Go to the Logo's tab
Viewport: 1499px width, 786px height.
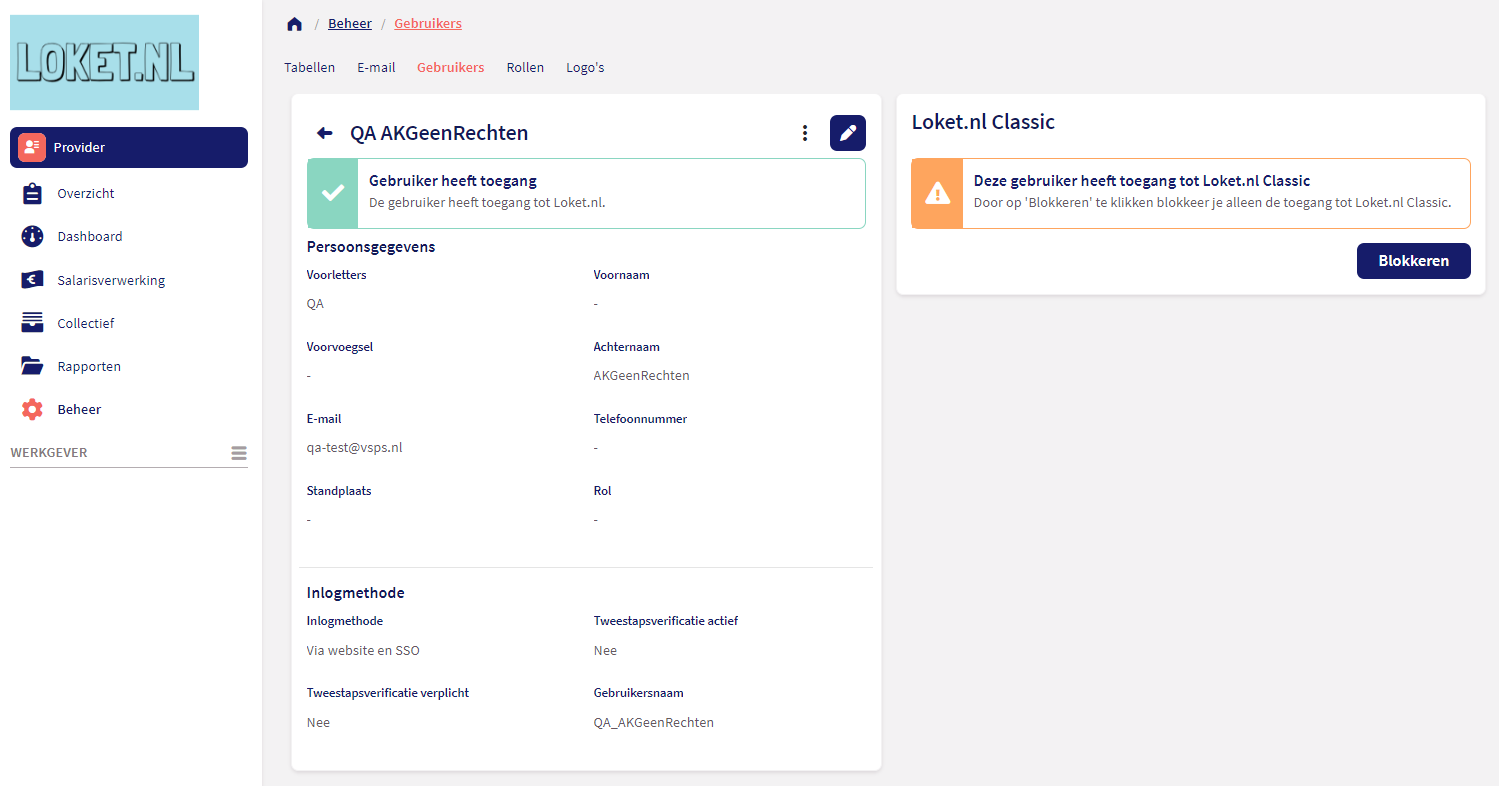[585, 68]
